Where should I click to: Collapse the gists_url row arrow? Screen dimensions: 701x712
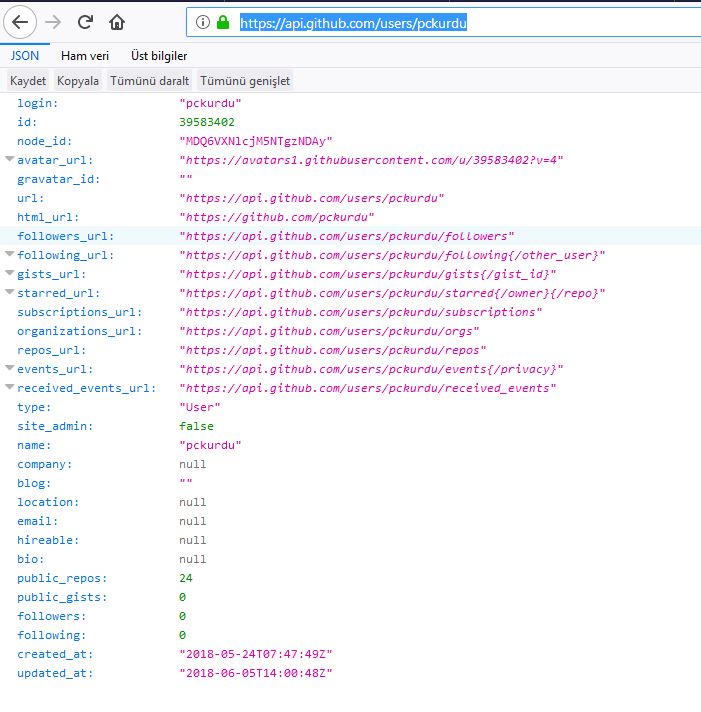click(10, 273)
